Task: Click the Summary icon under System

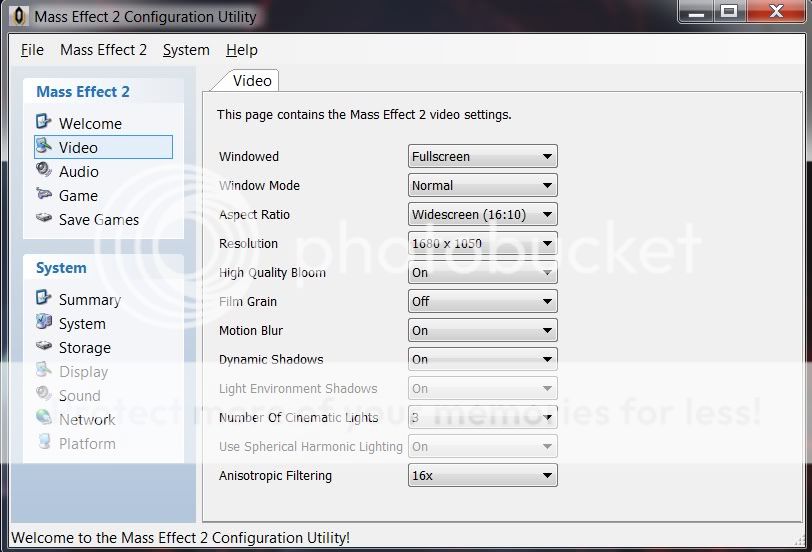Action: pyautogui.click(x=43, y=299)
